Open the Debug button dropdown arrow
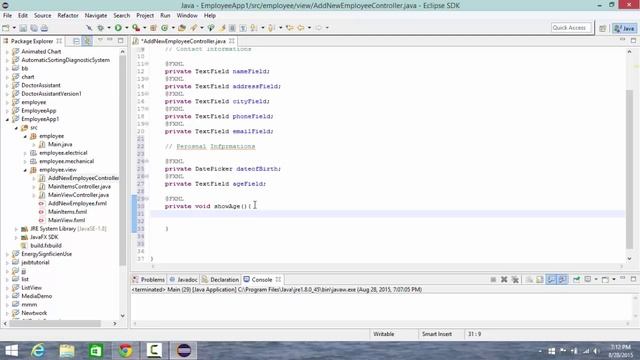The image size is (640, 360). click(x=109, y=28)
